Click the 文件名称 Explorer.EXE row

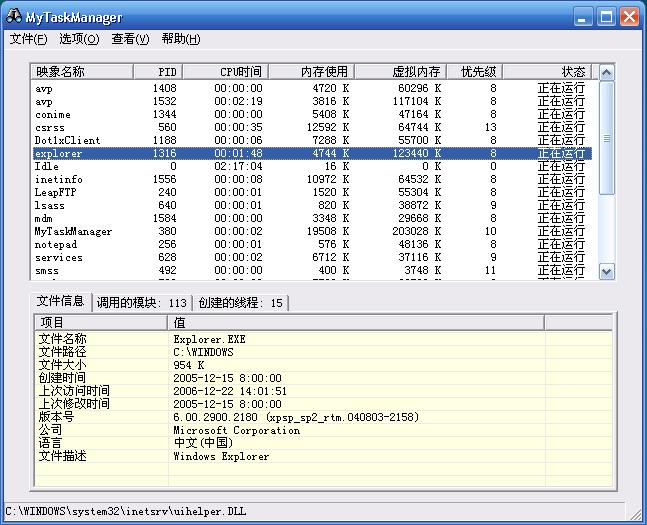tap(324, 339)
